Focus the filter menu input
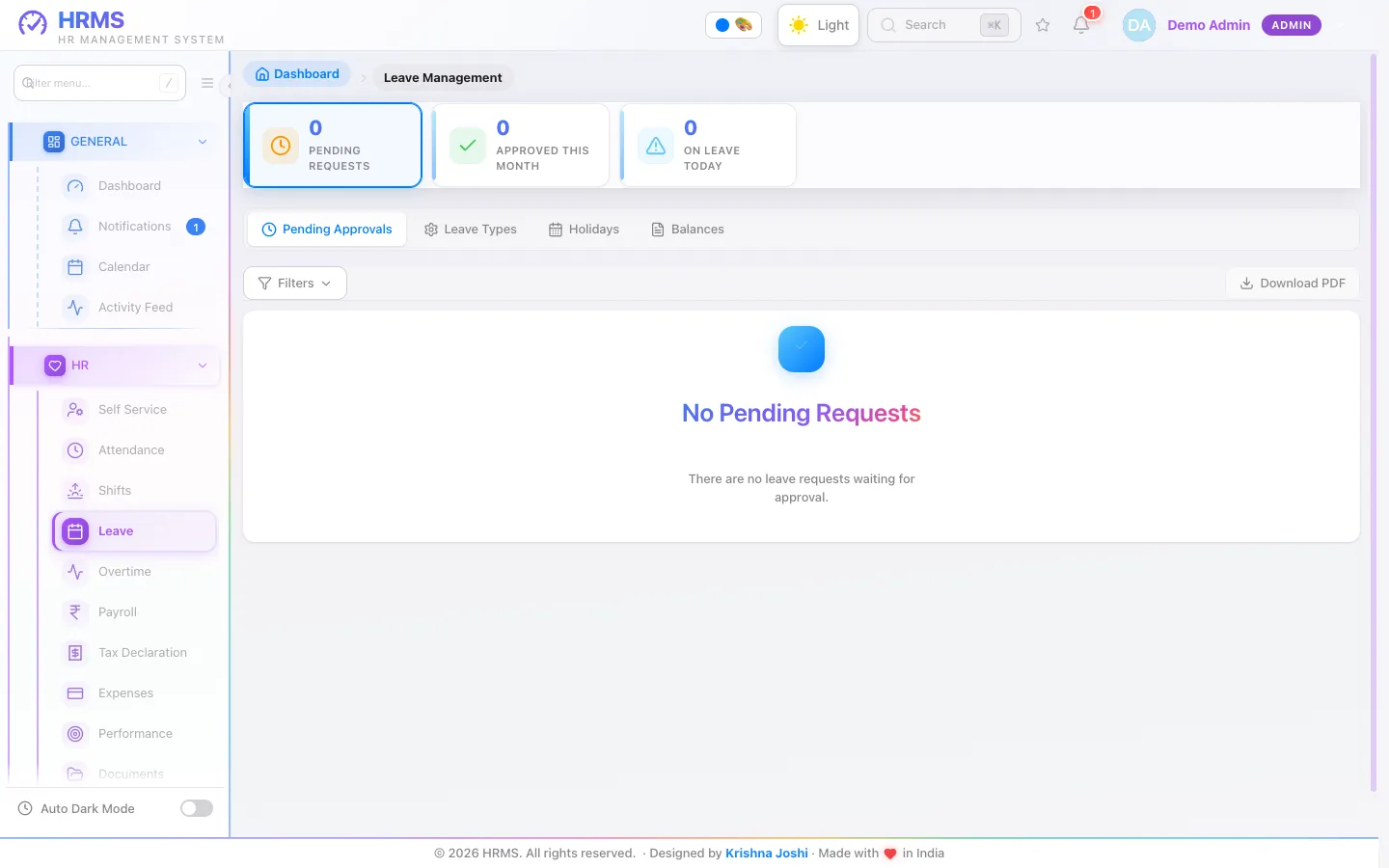The height and width of the screenshot is (868, 1389). coord(99,83)
